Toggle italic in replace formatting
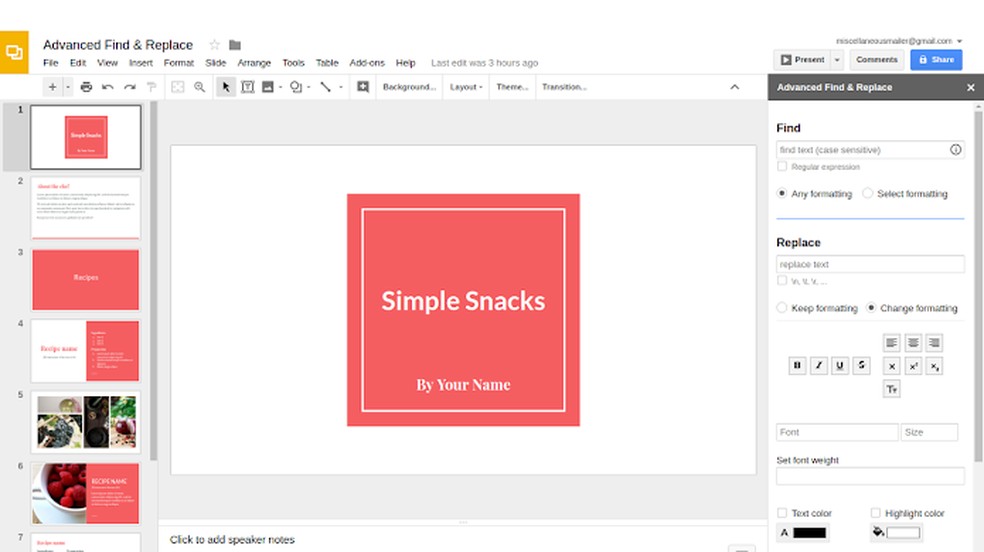The height and width of the screenshot is (552, 984). pyautogui.click(x=818, y=365)
